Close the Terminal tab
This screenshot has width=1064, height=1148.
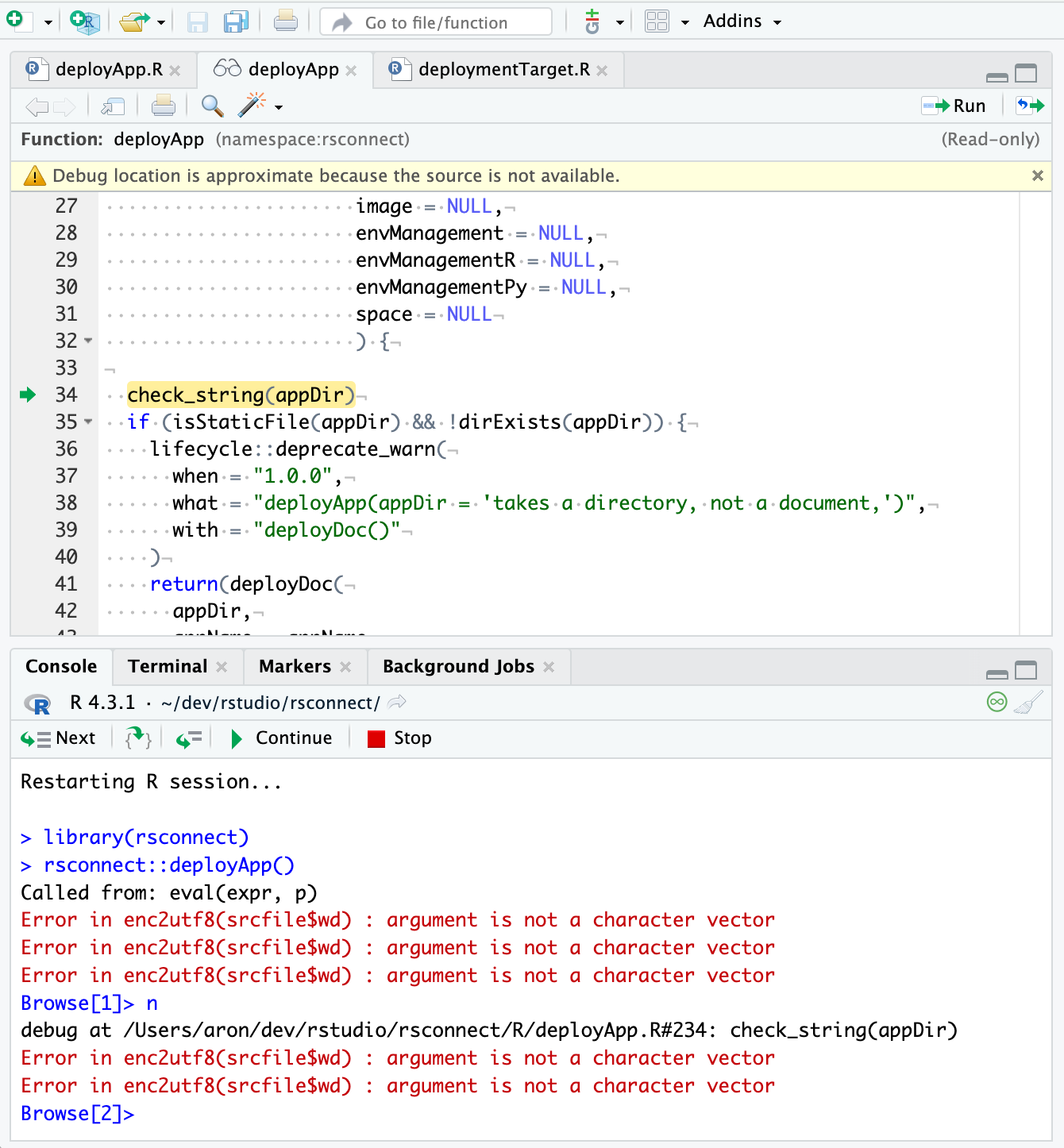(222, 668)
